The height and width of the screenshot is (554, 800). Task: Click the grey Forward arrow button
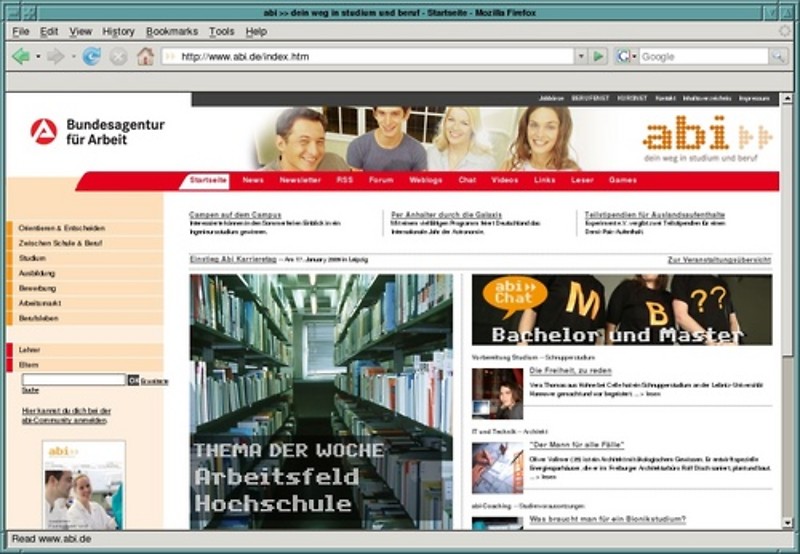(x=55, y=56)
